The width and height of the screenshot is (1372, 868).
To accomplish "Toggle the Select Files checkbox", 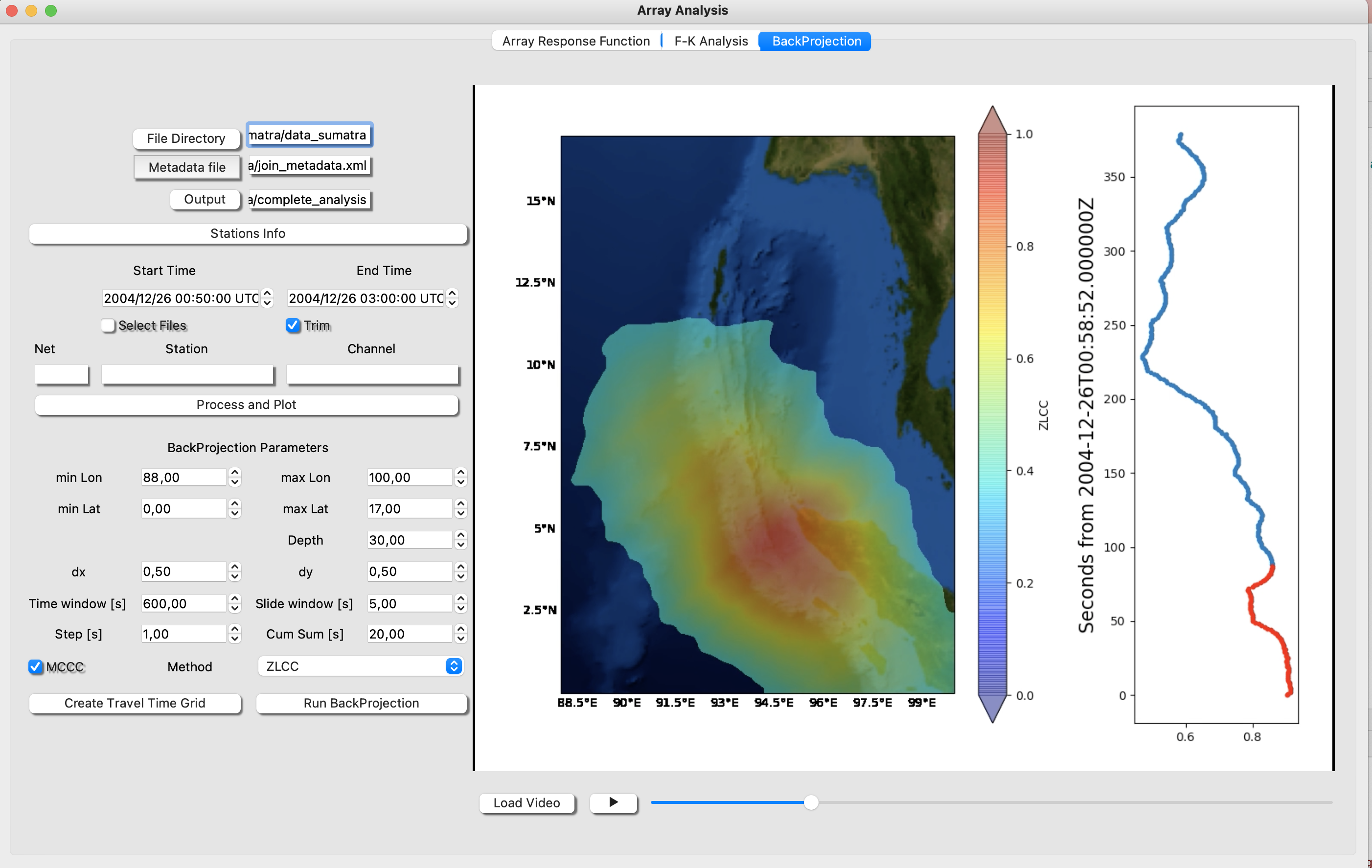I will point(107,324).
